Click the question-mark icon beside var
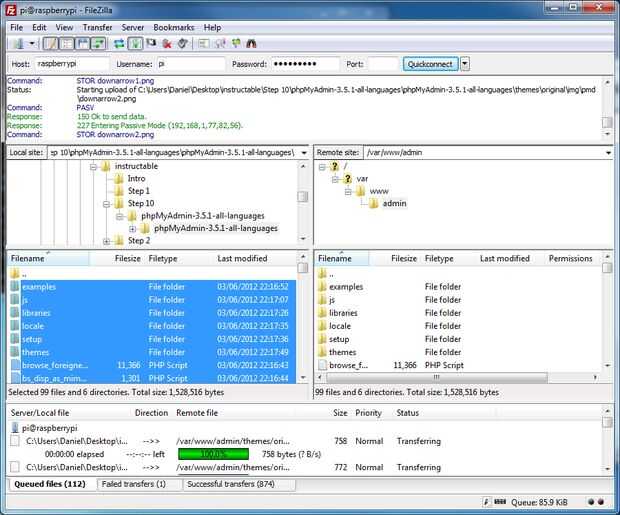The height and width of the screenshot is (515, 620). click(x=347, y=179)
